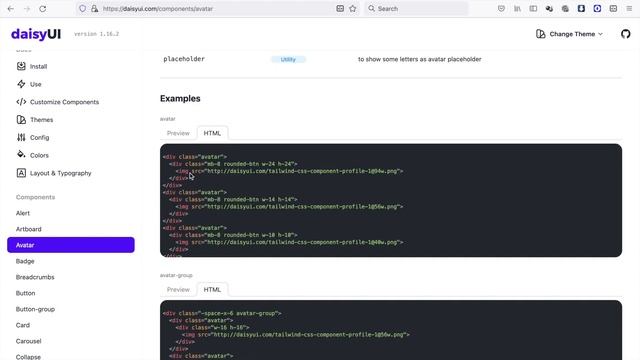Open the browser hamburger menu
The width and height of the screenshot is (640, 360).
[629, 9]
